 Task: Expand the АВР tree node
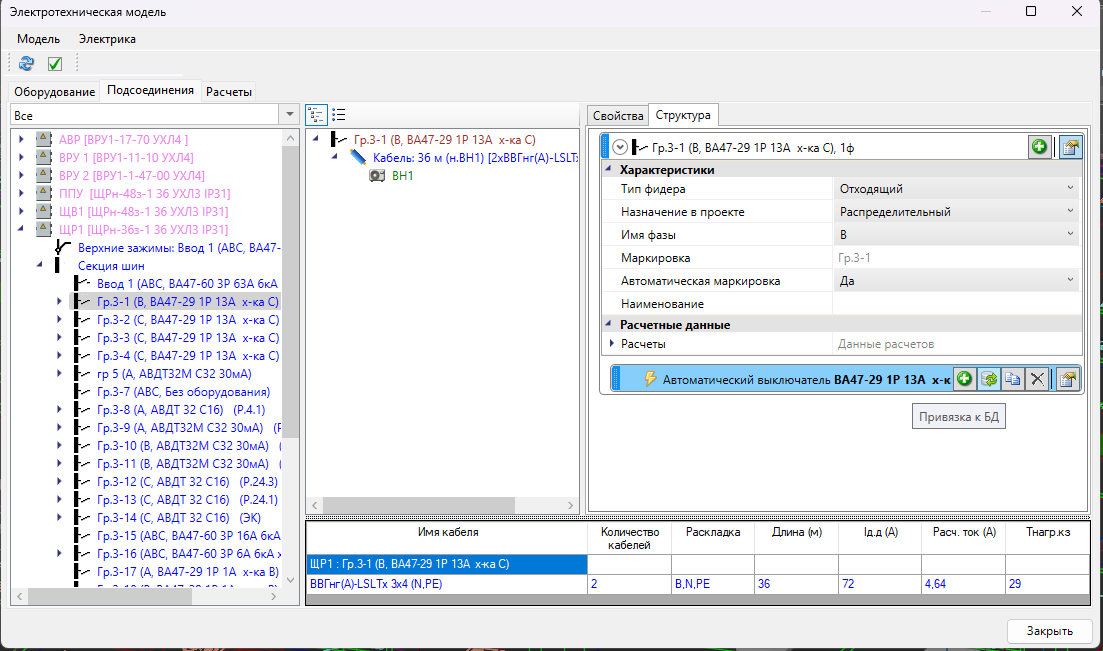tap(21, 139)
